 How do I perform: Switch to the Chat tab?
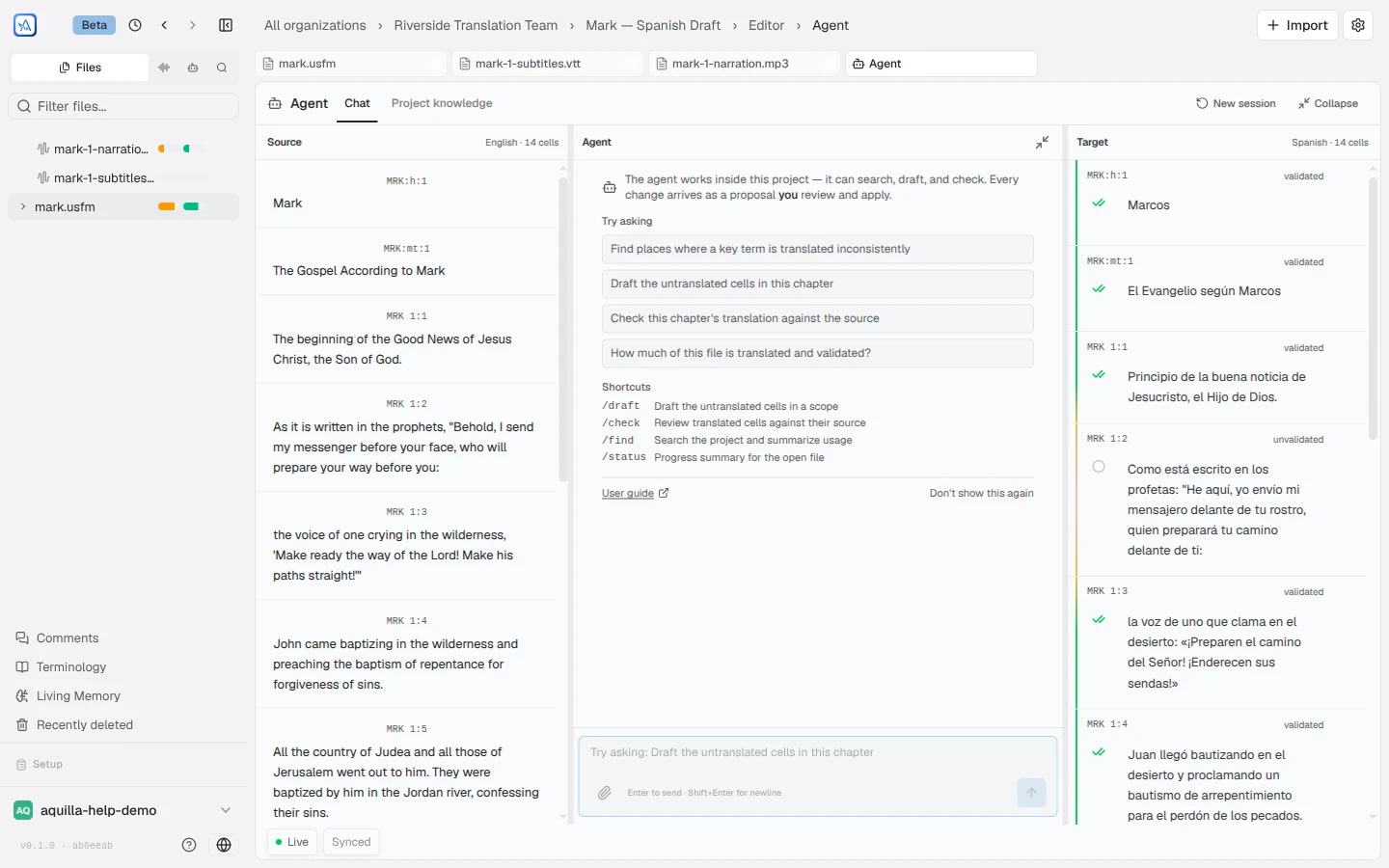click(x=357, y=103)
